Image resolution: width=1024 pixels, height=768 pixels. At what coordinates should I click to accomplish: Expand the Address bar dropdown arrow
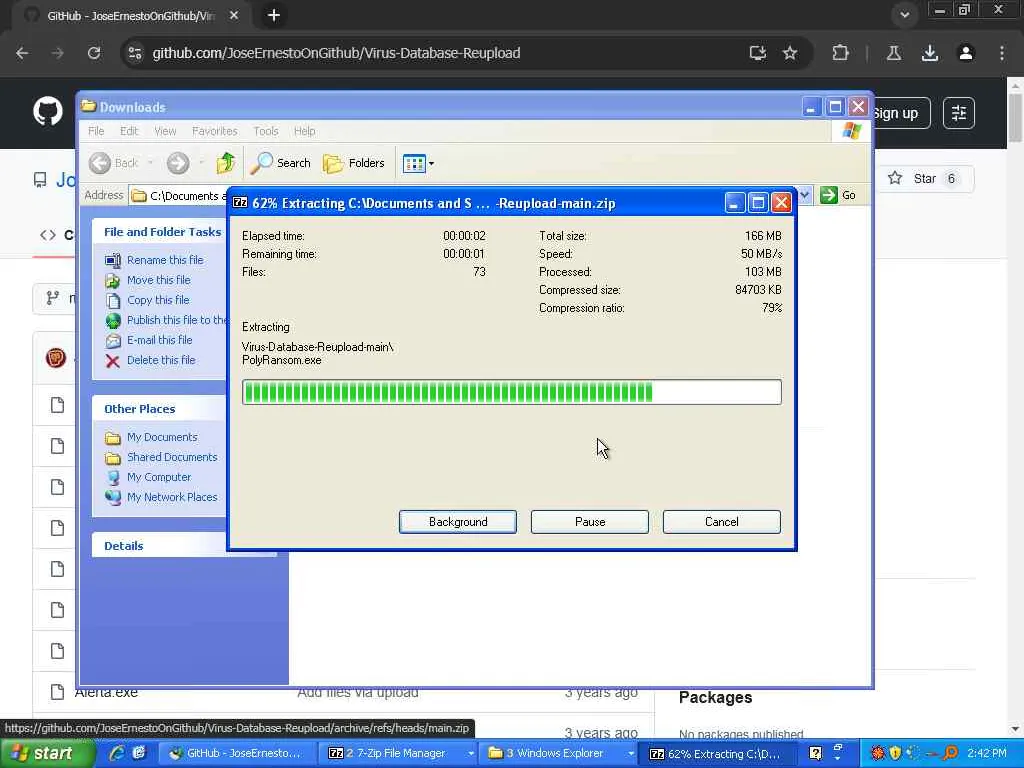[x=805, y=195]
